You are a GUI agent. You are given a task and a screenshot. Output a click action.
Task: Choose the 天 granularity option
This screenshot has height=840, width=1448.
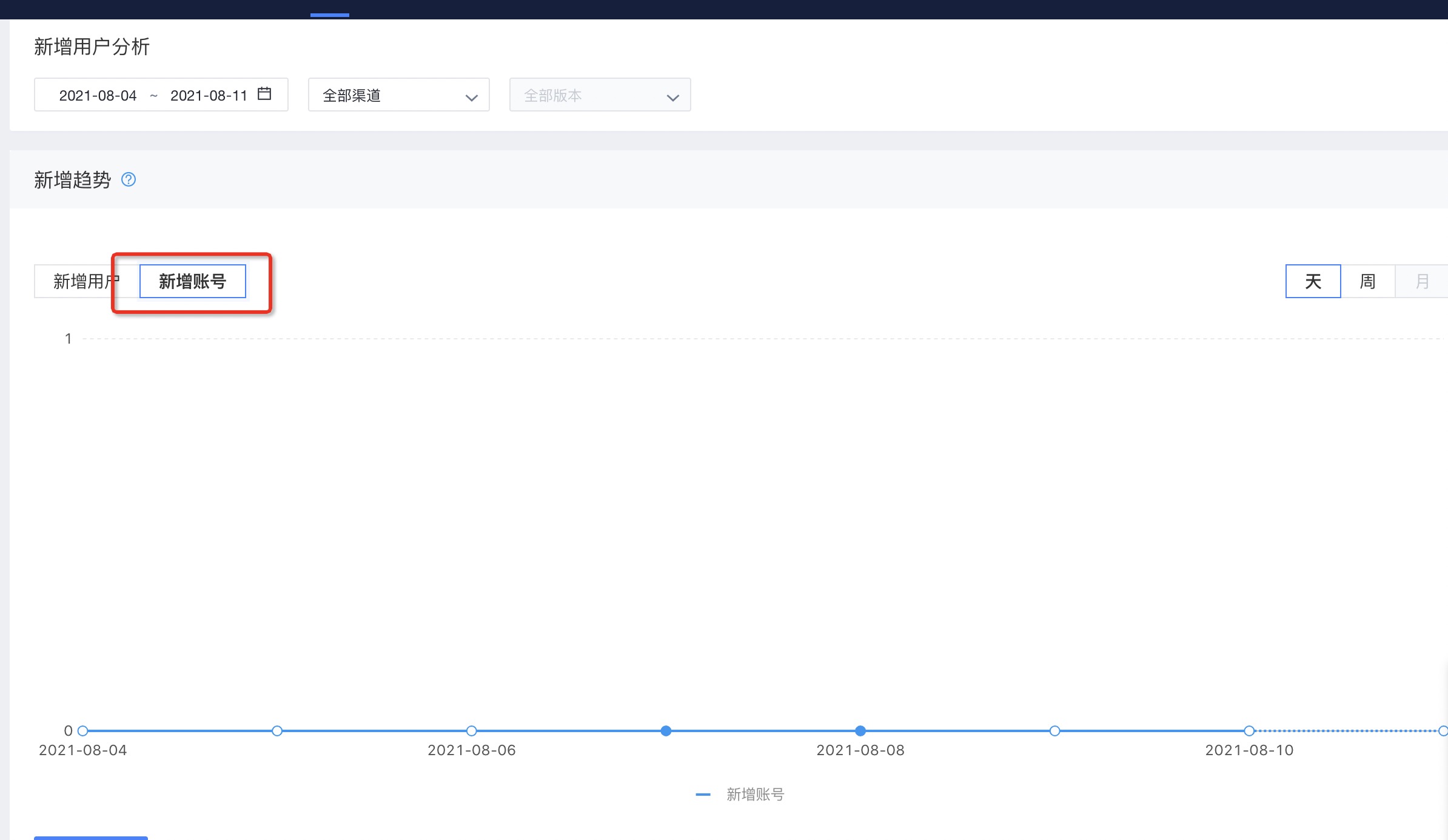pos(1313,281)
